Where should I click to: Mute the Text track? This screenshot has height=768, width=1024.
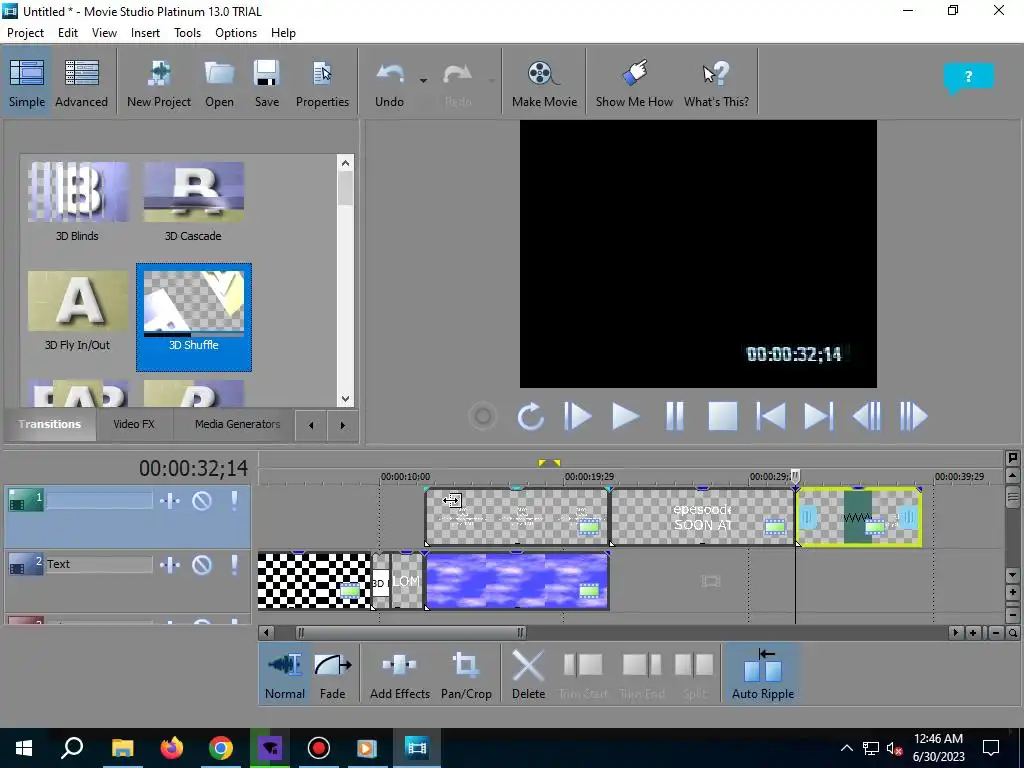[202, 564]
